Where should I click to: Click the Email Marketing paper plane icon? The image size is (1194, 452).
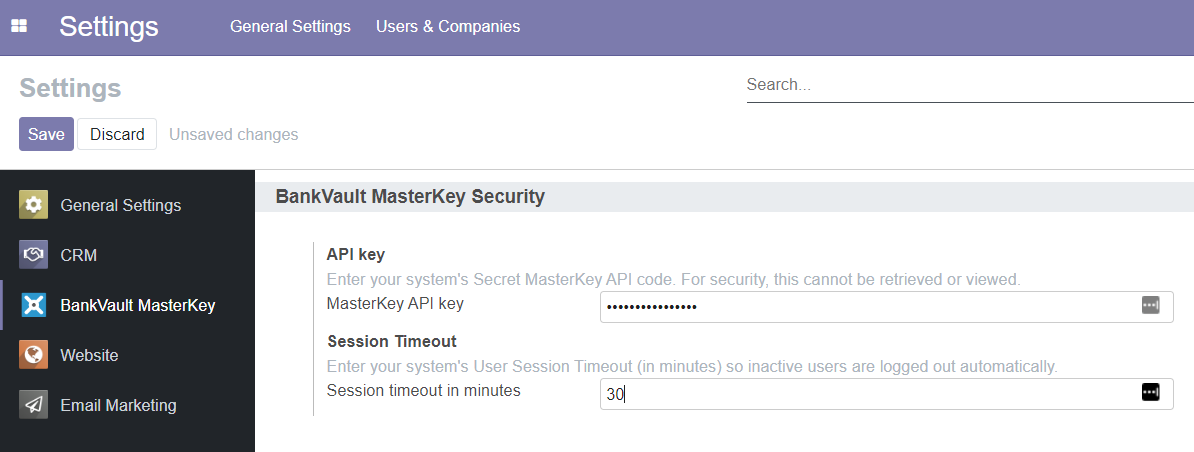[33, 405]
